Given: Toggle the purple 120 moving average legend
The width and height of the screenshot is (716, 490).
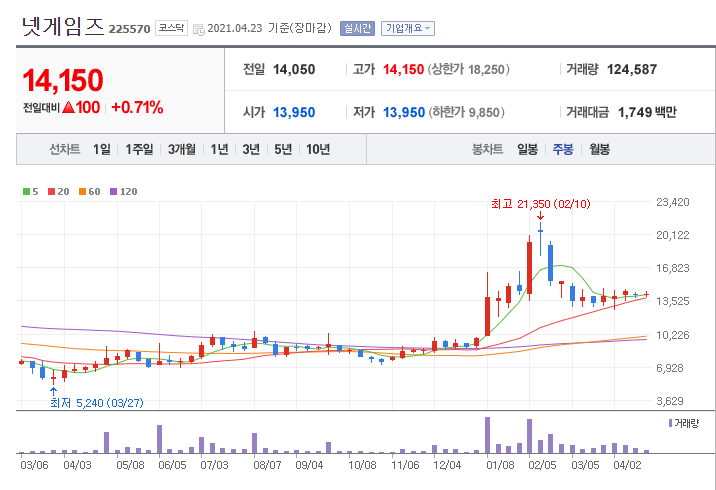Looking at the screenshot, I should (x=123, y=191).
